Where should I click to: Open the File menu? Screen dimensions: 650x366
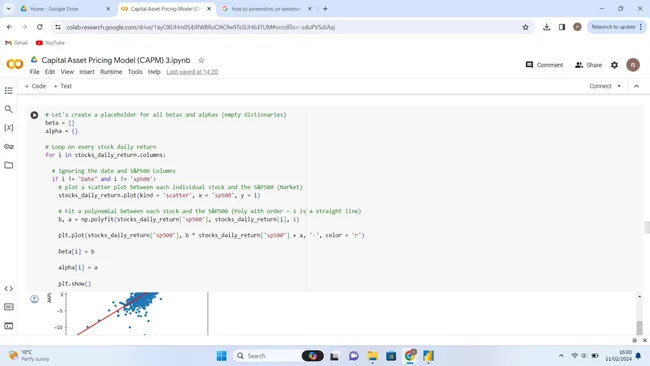pos(34,72)
